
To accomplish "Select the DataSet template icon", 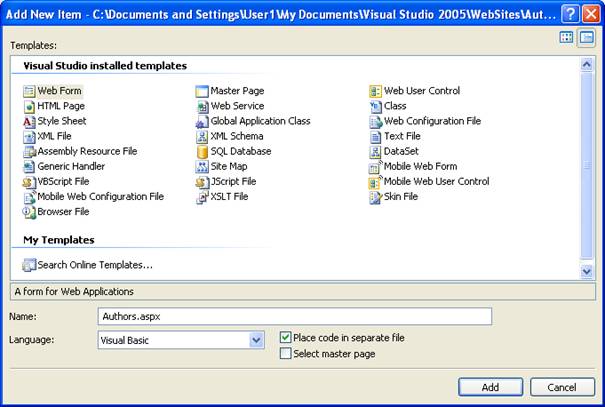I will tap(376, 152).
